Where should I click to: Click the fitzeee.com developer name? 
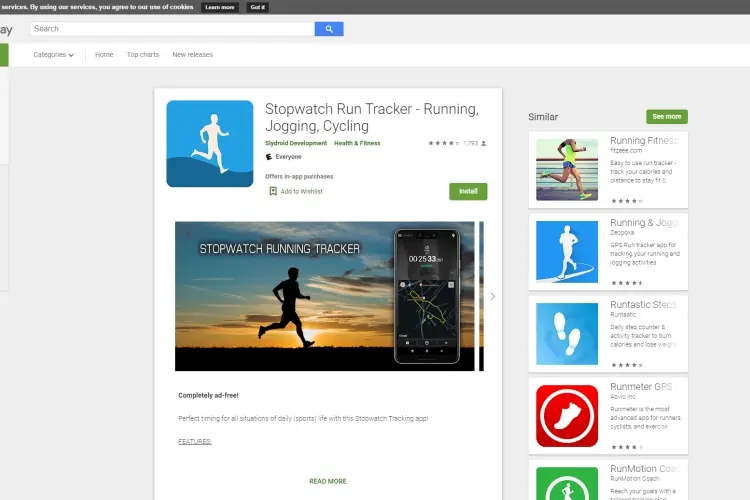coord(626,150)
